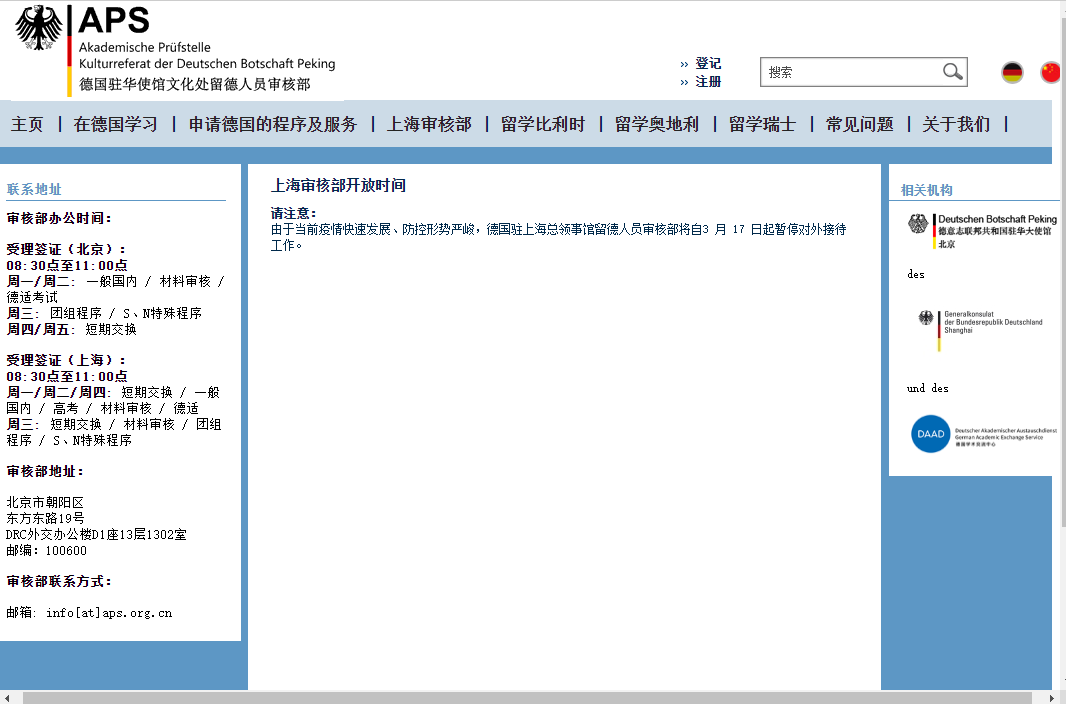Switch language using the Chinese flag

tap(1050, 72)
